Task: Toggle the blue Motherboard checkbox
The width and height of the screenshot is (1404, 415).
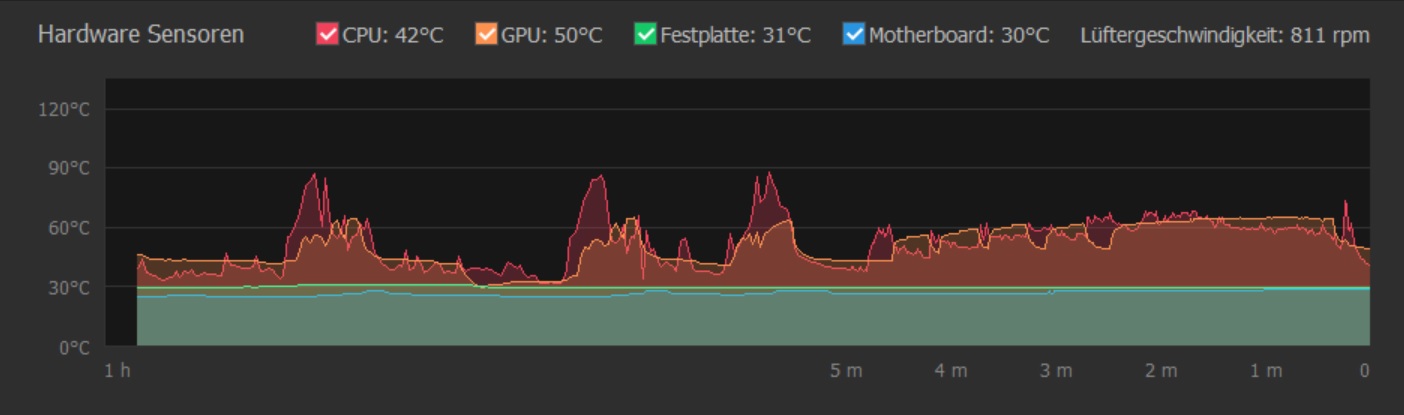Action: [853, 35]
